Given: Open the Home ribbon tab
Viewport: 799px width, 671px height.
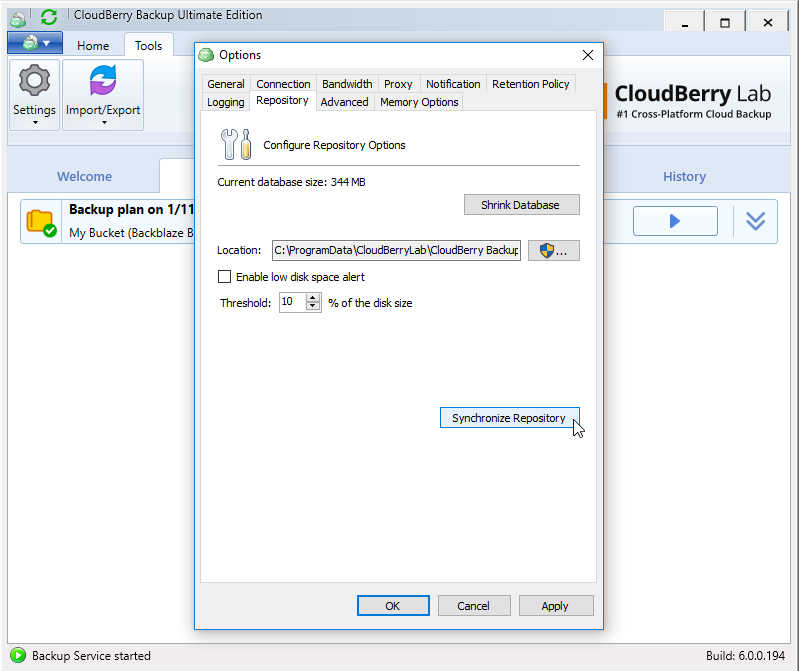Looking at the screenshot, I should (93, 46).
